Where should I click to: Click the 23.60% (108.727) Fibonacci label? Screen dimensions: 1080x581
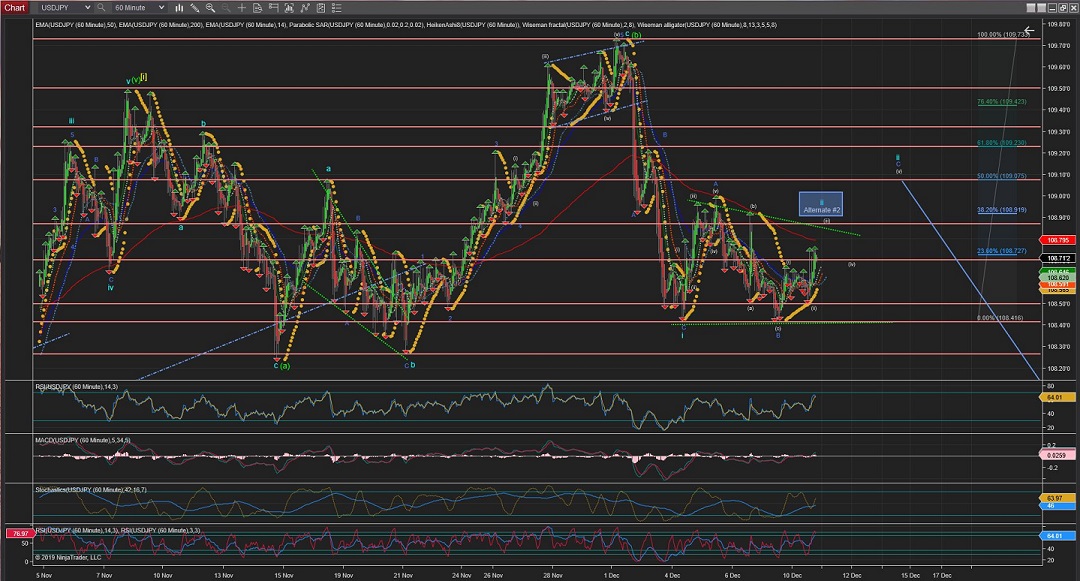(x=1001, y=251)
